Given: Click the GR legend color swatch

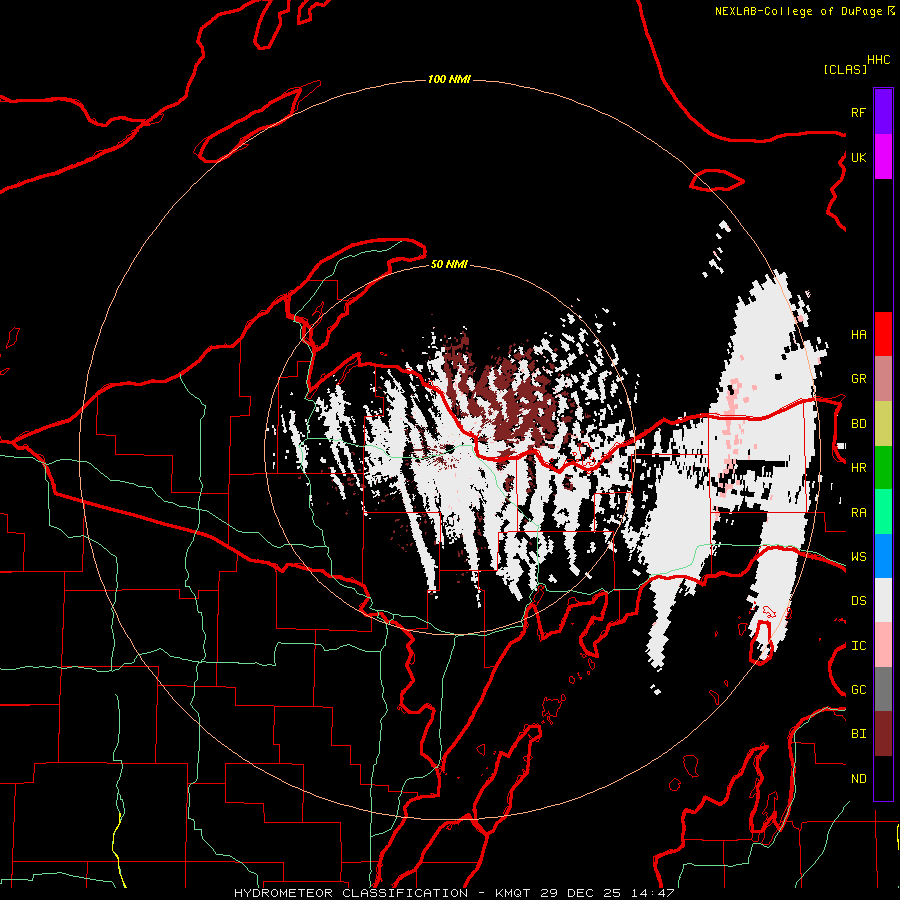Looking at the screenshot, I should point(883,379).
